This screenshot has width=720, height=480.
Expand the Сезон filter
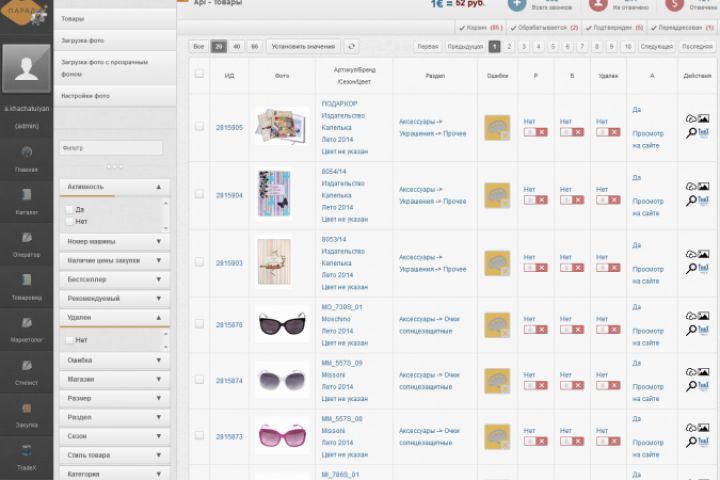(x=114, y=436)
